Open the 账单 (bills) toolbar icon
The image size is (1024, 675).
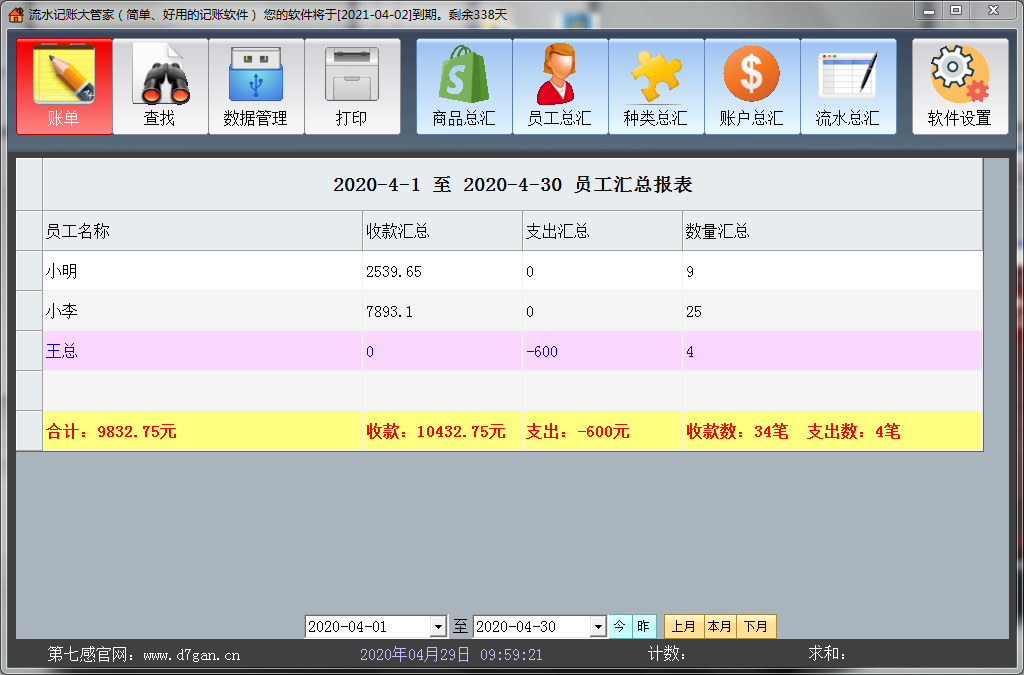[63, 86]
